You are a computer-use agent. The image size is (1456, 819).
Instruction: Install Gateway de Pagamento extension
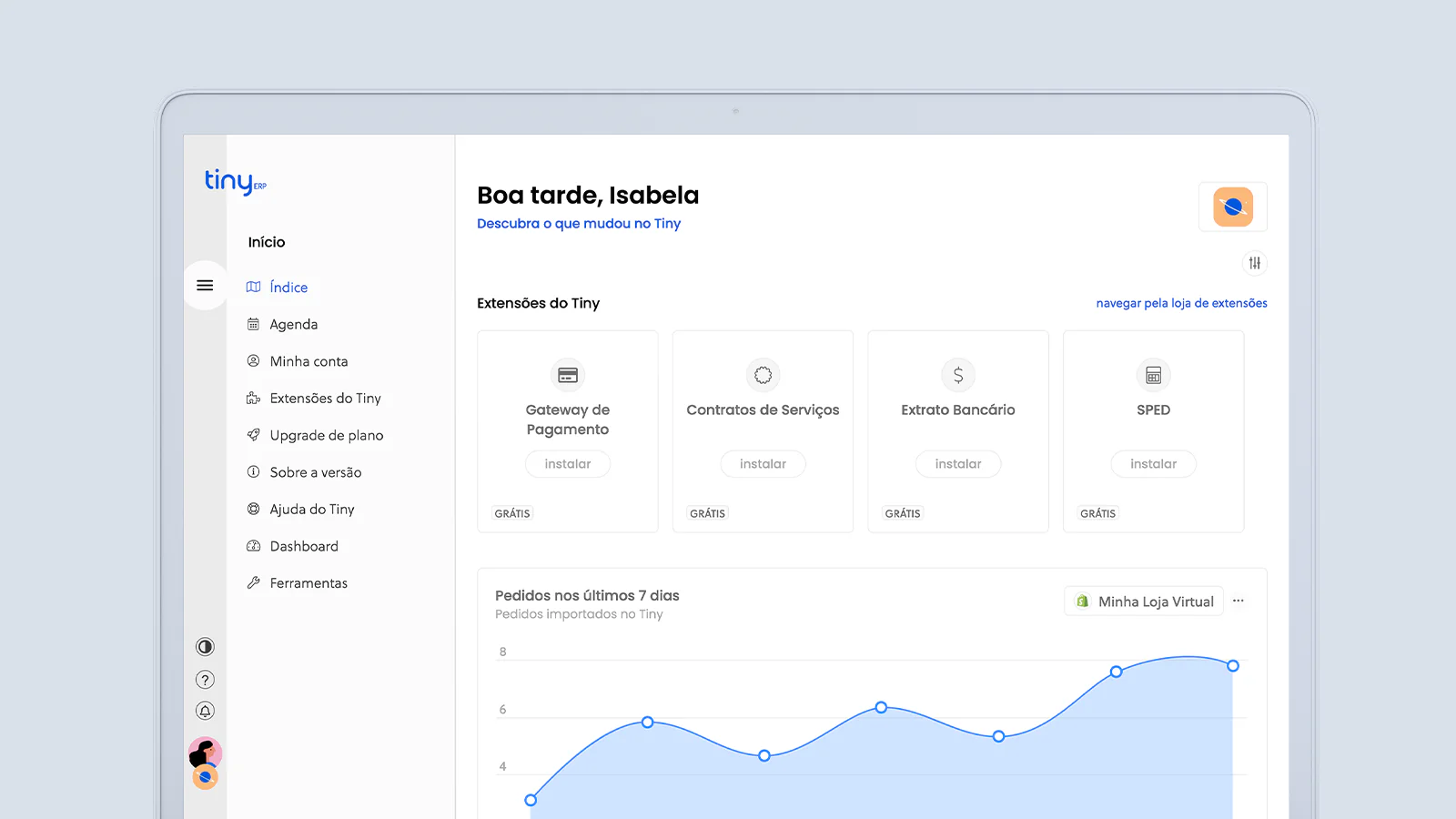568,464
